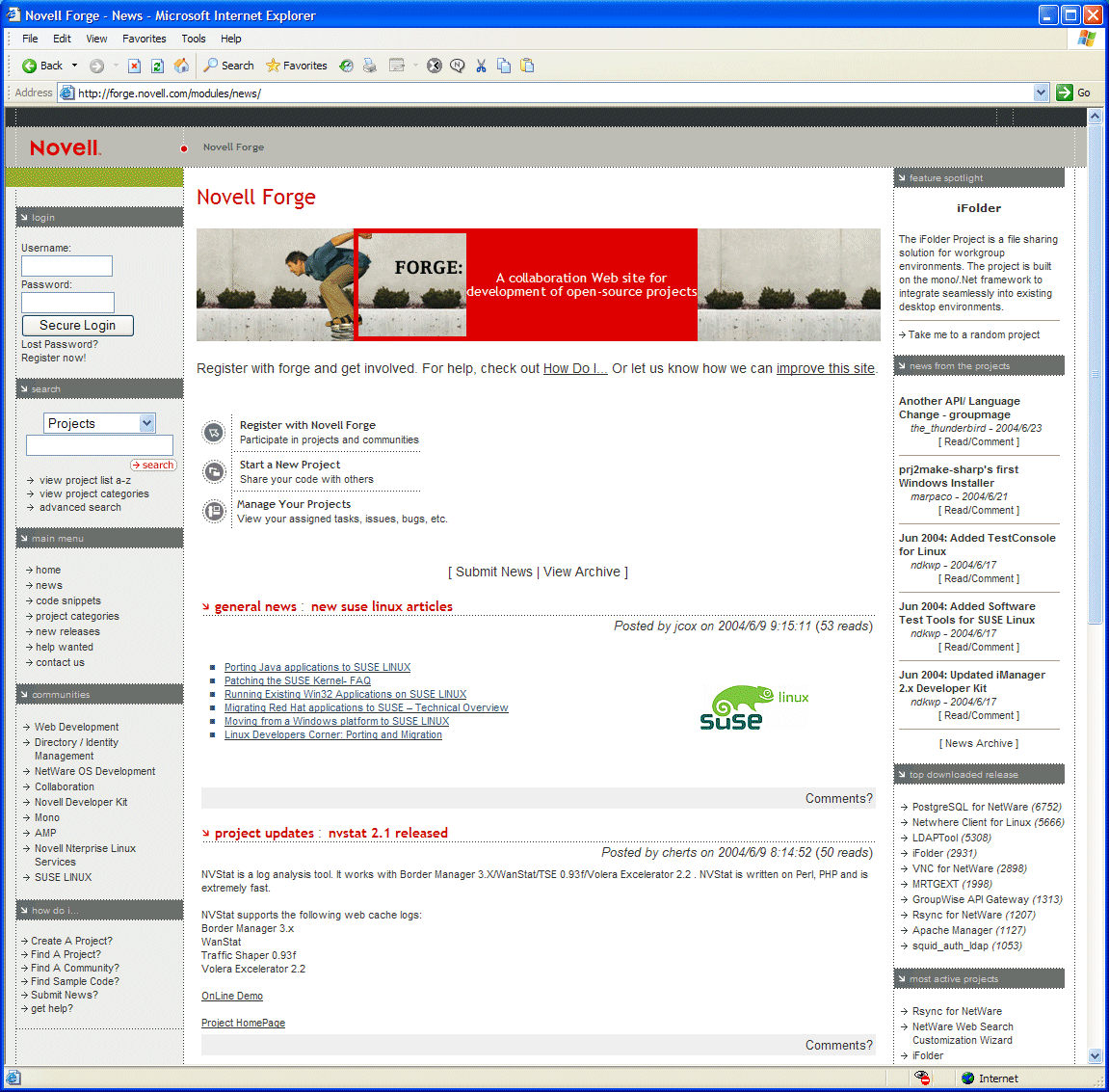Image resolution: width=1109 pixels, height=1092 pixels.
Task: Click the Novell logo
Action: click(66, 147)
